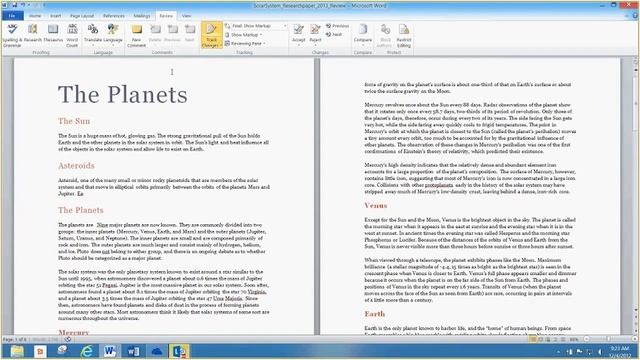Open Internet Explorer from the taskbar
Image resolution: width=640 pixels, height=360 pixels.
tap(87, 351)
